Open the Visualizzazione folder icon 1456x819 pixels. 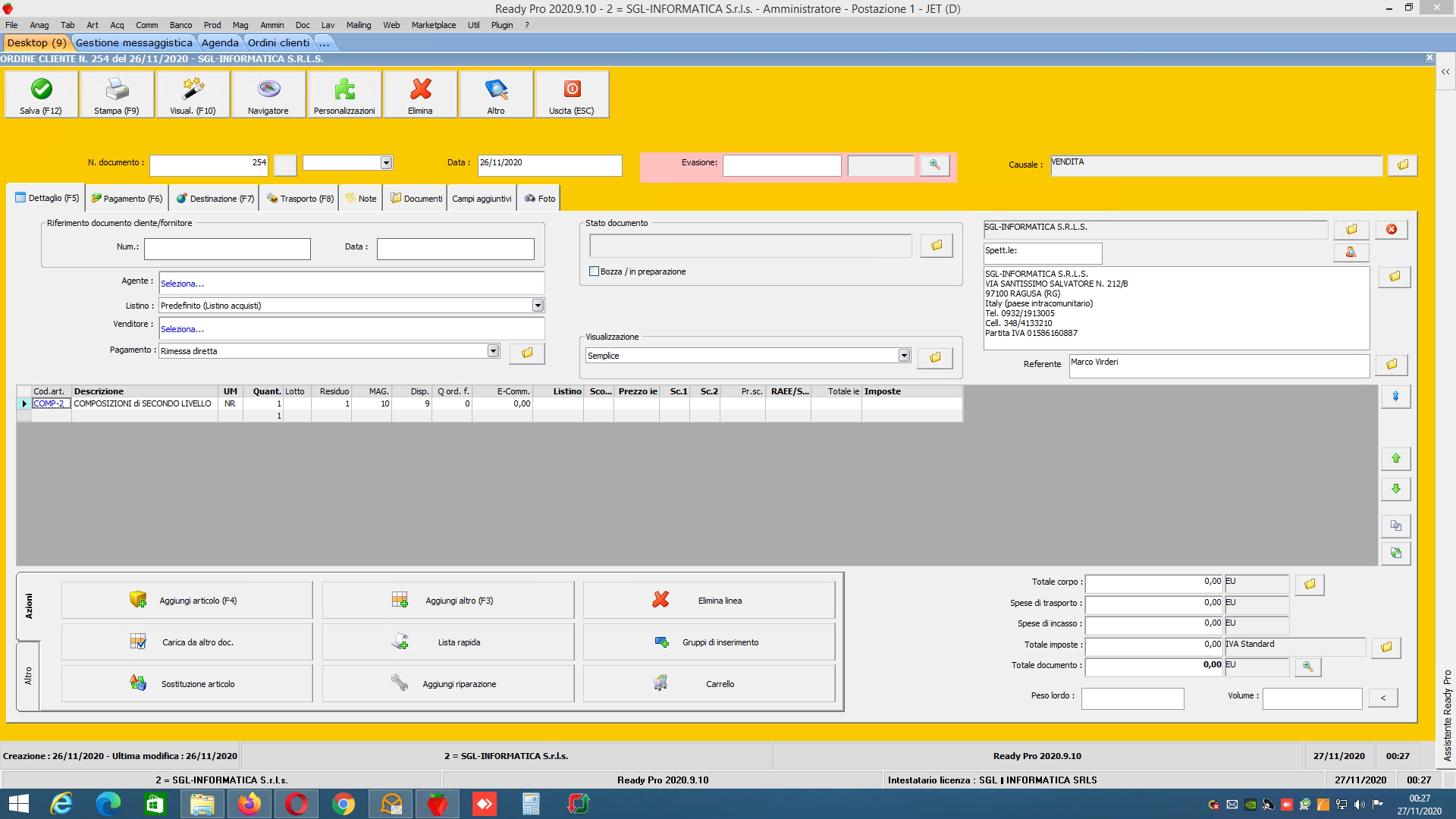click(935, 357)
